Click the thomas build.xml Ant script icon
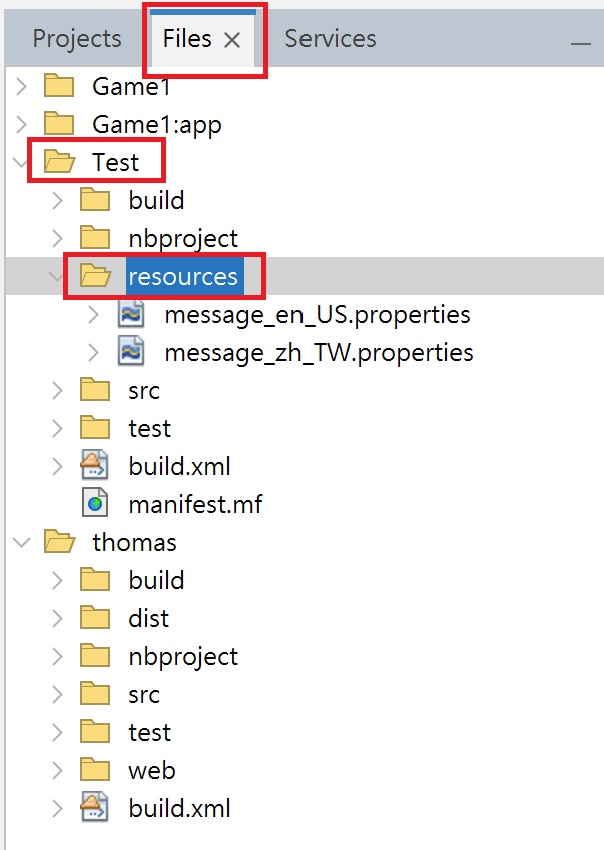Screen dimensions: 604x850 [x=95, y=808]
